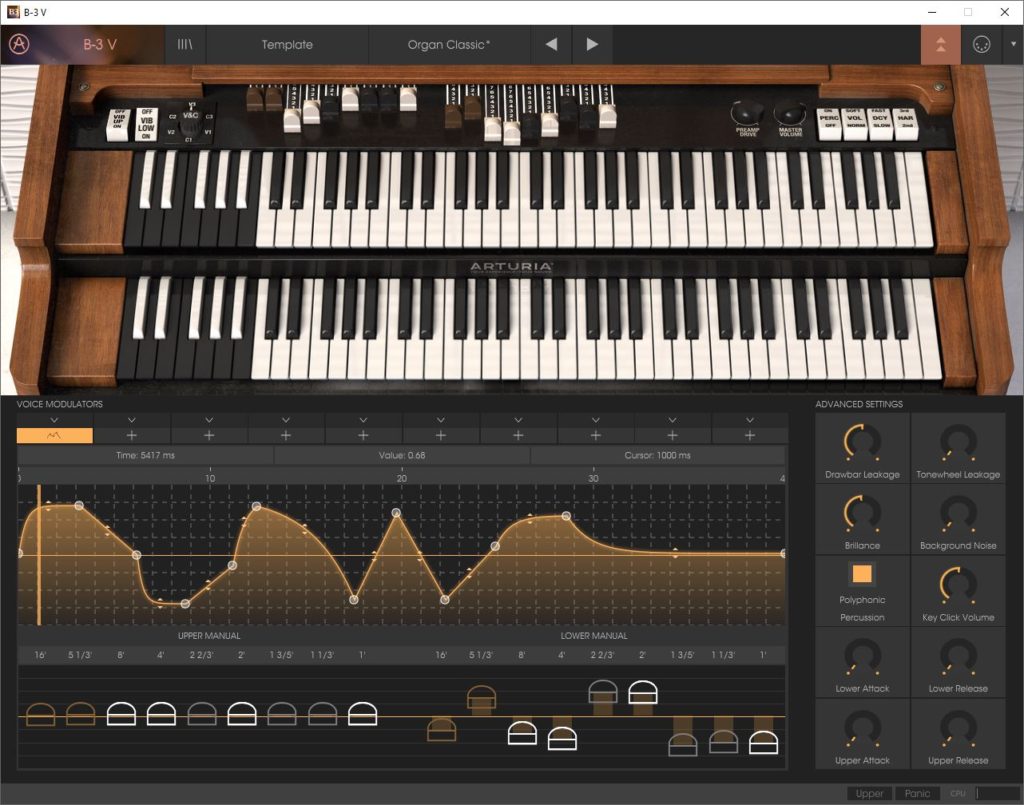
Task: Go to the next preset
Action: click(592, 44)
